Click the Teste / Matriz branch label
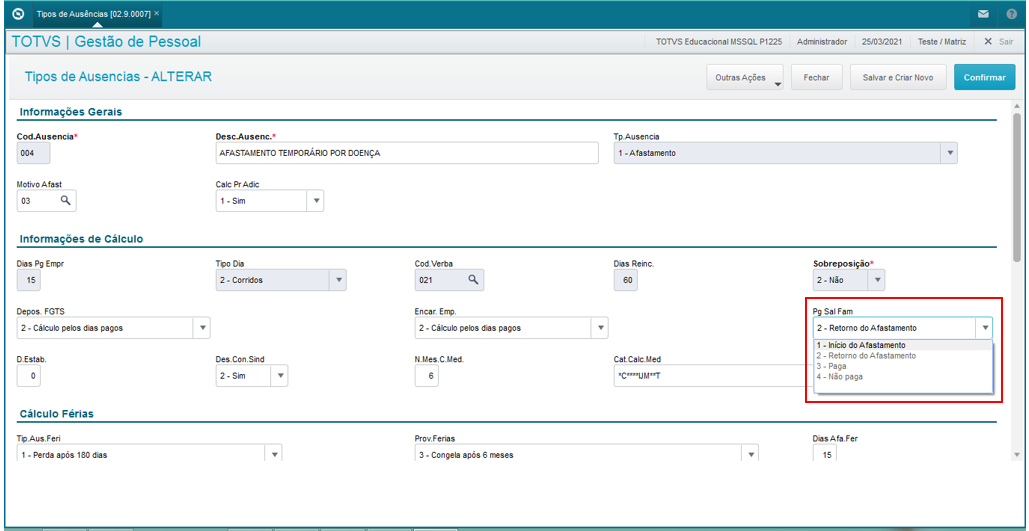1029x531 pixels. click(x=942, y=41)
